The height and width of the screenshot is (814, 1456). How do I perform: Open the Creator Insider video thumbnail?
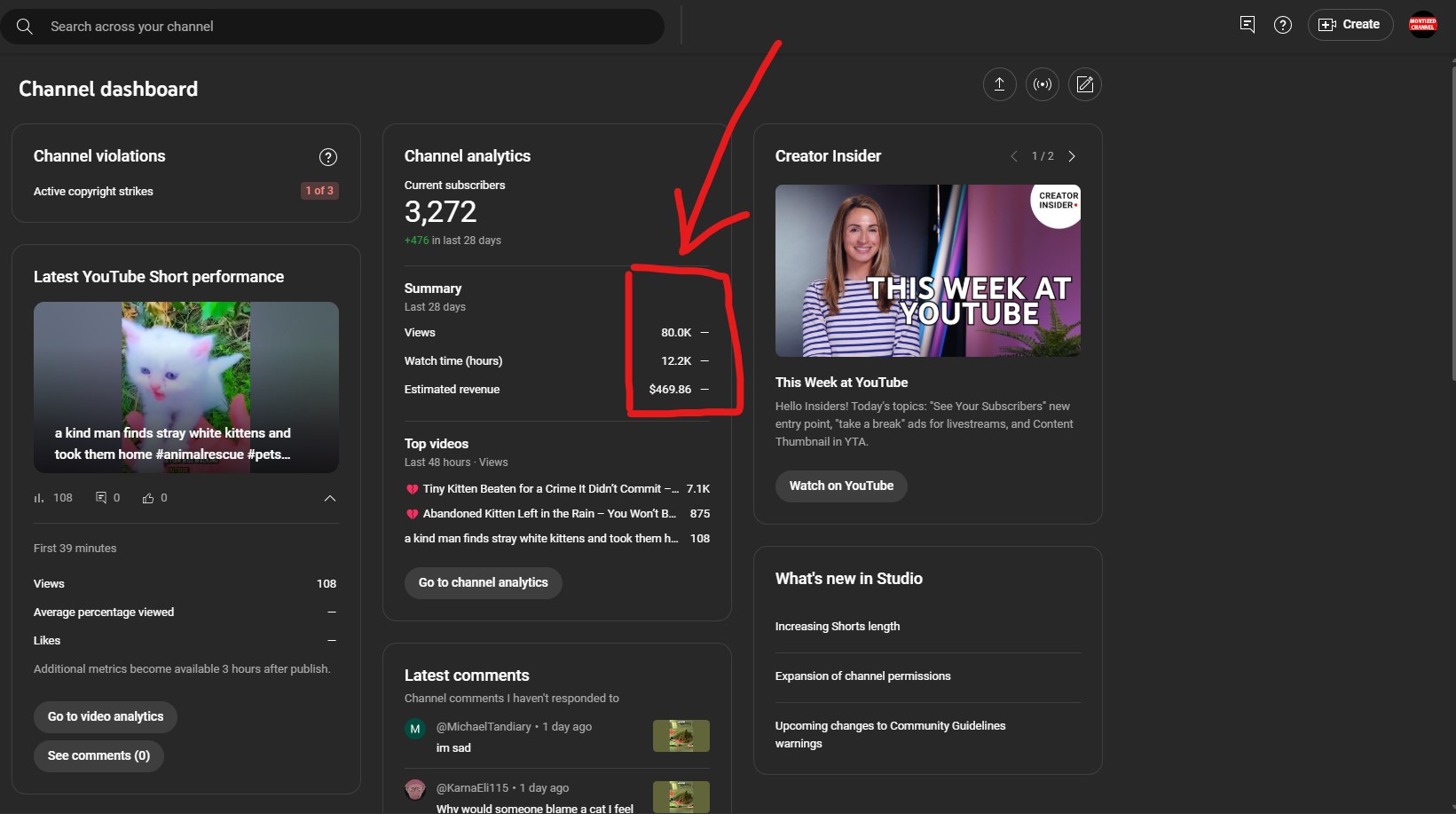point(927,271)
